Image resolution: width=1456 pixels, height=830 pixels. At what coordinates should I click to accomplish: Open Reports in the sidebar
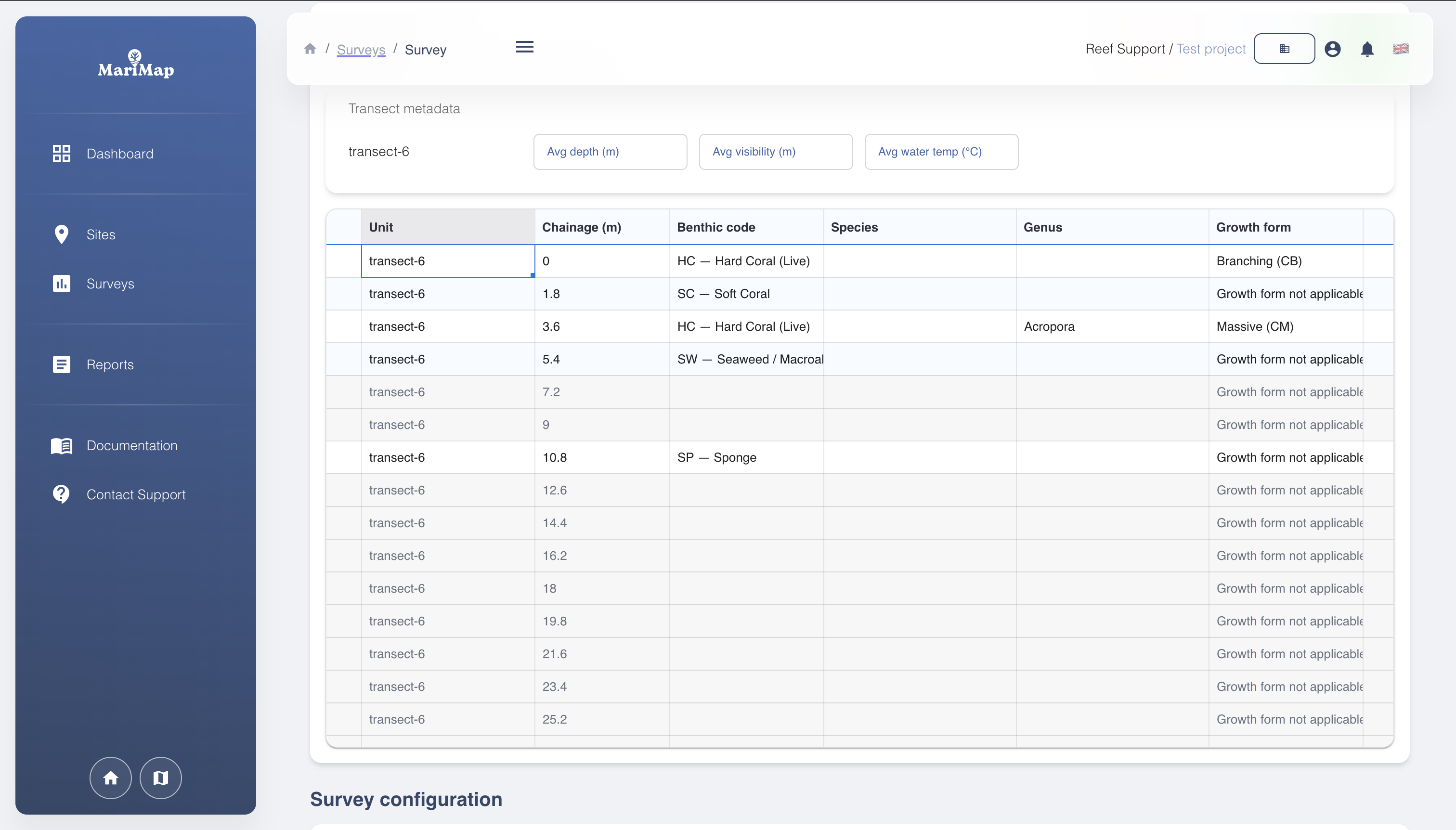click(x=110, y=365)
